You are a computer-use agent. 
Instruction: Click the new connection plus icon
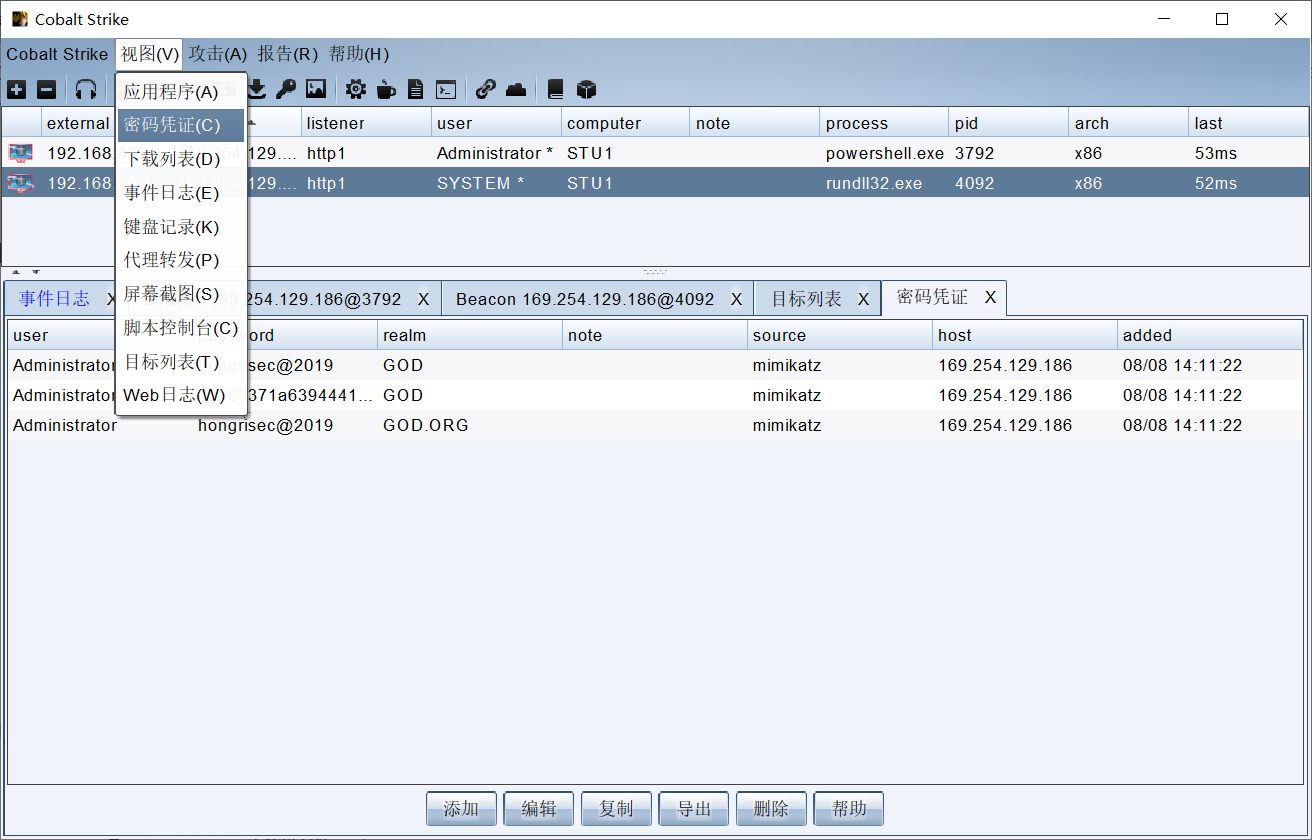(x=17, y=90)
